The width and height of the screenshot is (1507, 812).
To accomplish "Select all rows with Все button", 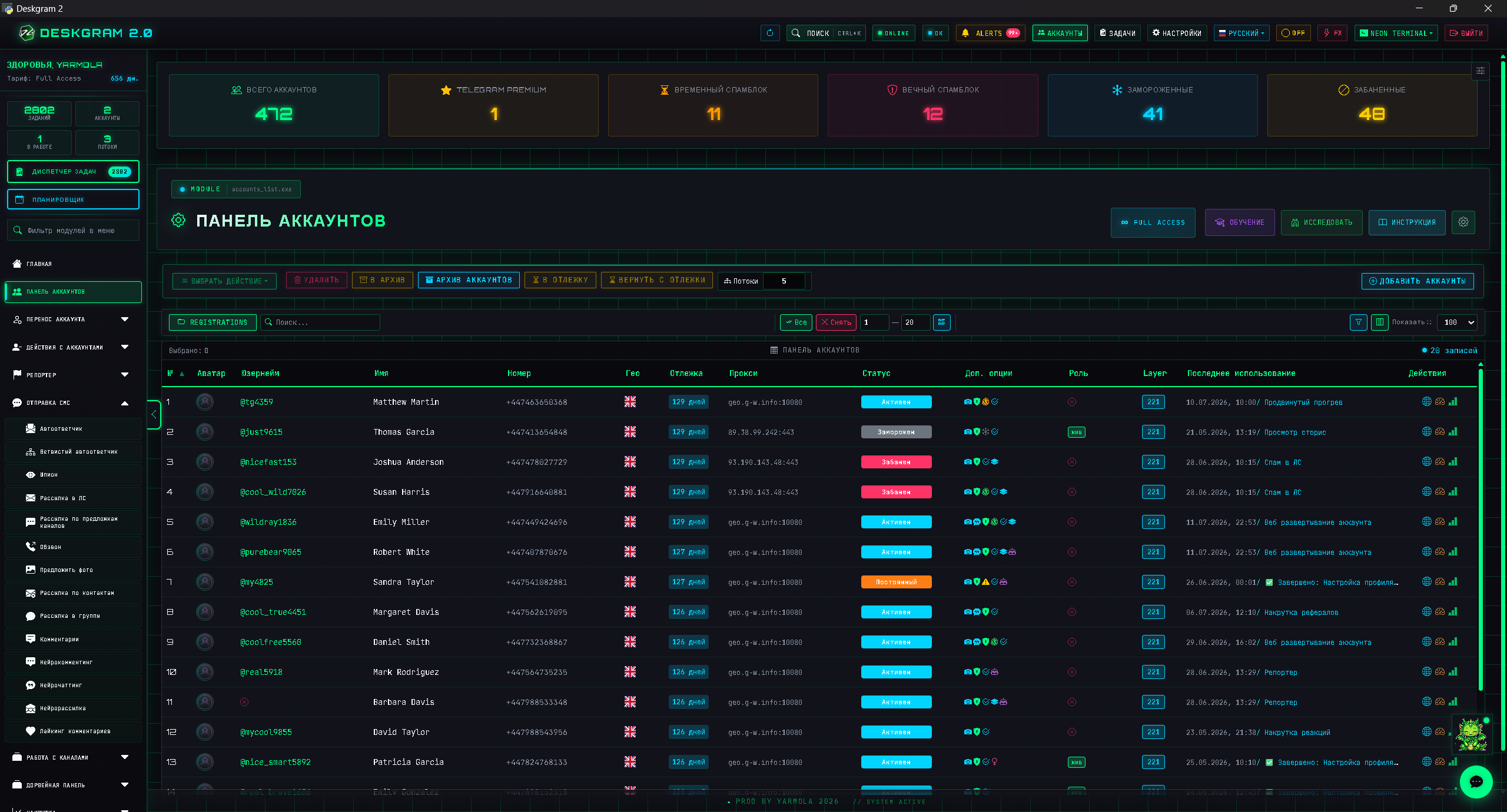I will point(796,322).
